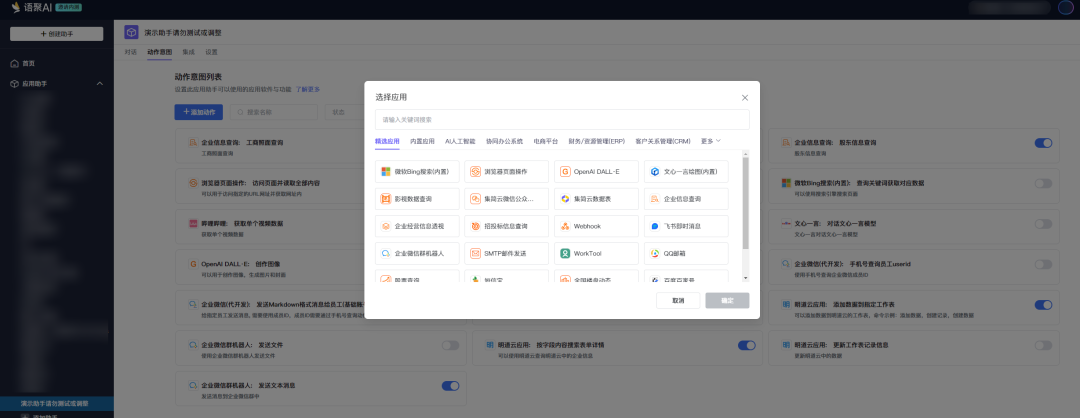Viewport: 1080px width, 418px height.
Task: Open the 状态 filter dropdown
Action: click(344, 112)
